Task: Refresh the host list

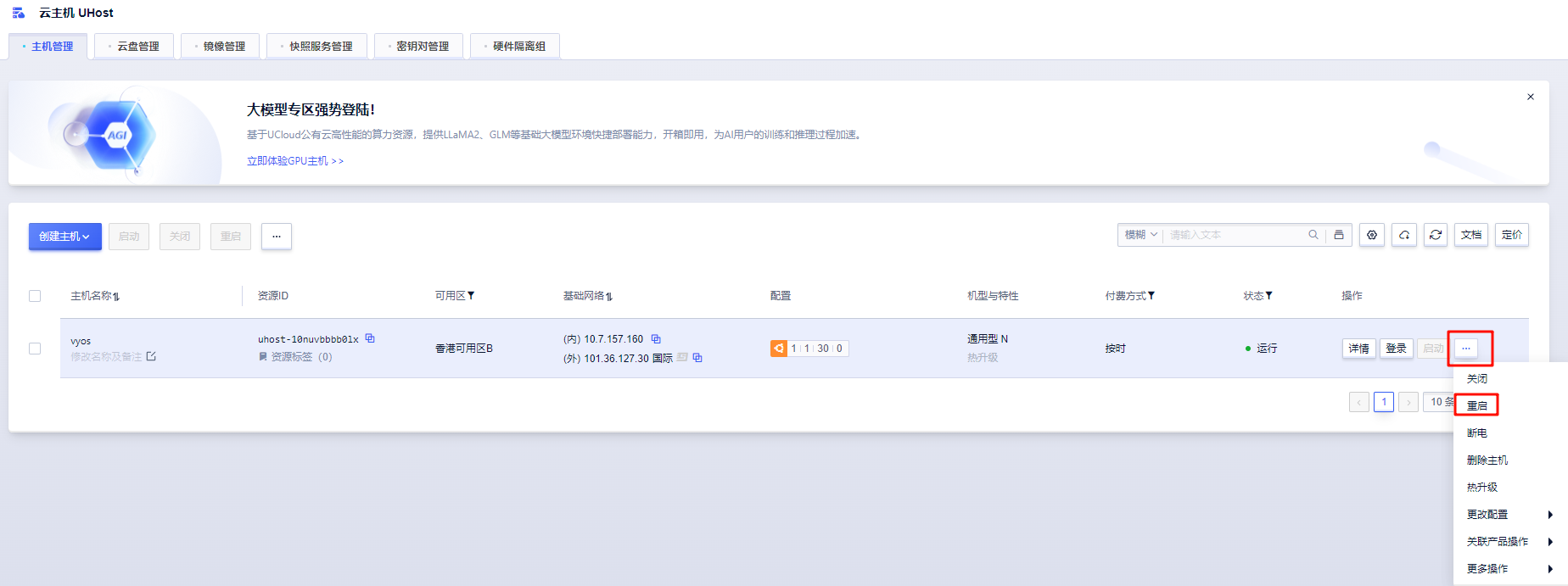Action: pos(1436,235)
